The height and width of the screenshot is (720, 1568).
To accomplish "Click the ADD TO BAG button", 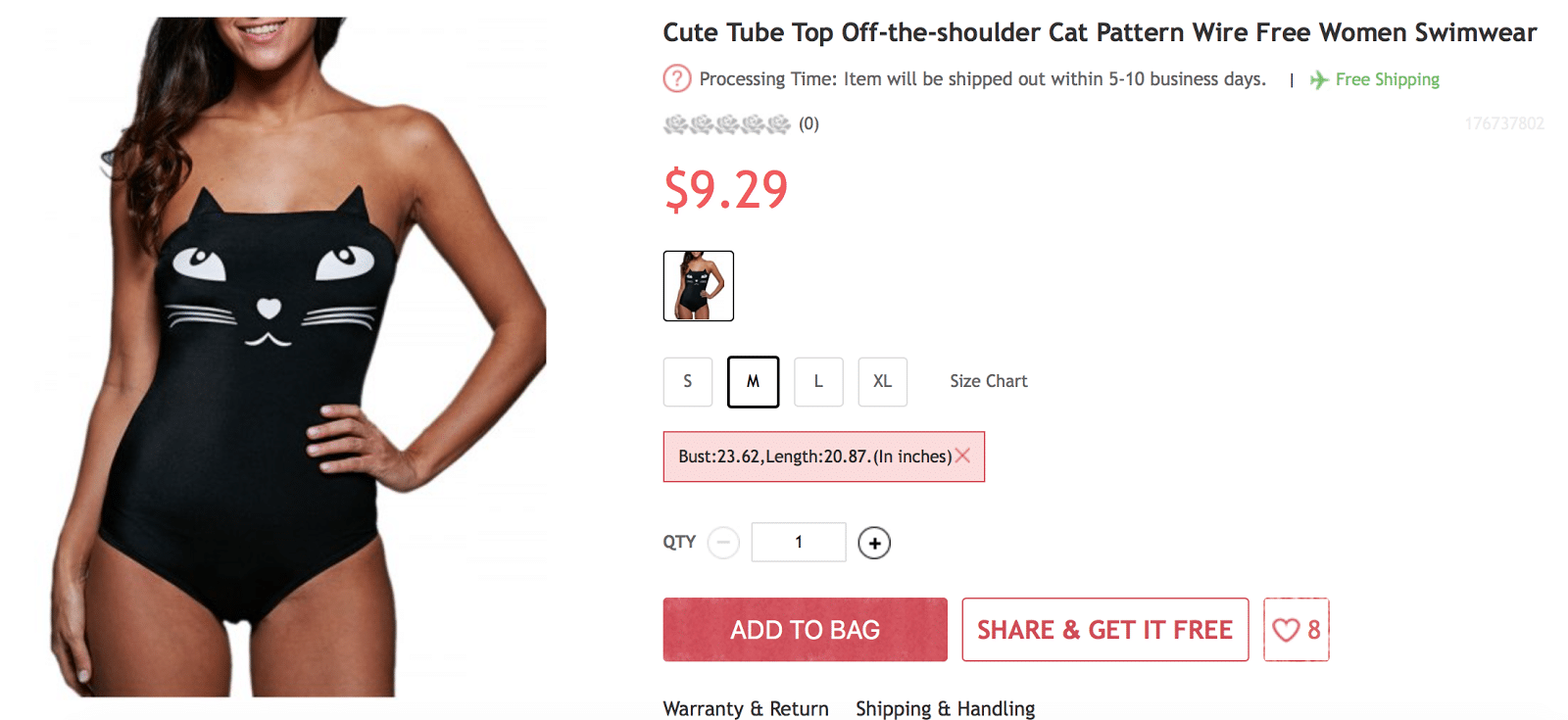I will (805, 630).
